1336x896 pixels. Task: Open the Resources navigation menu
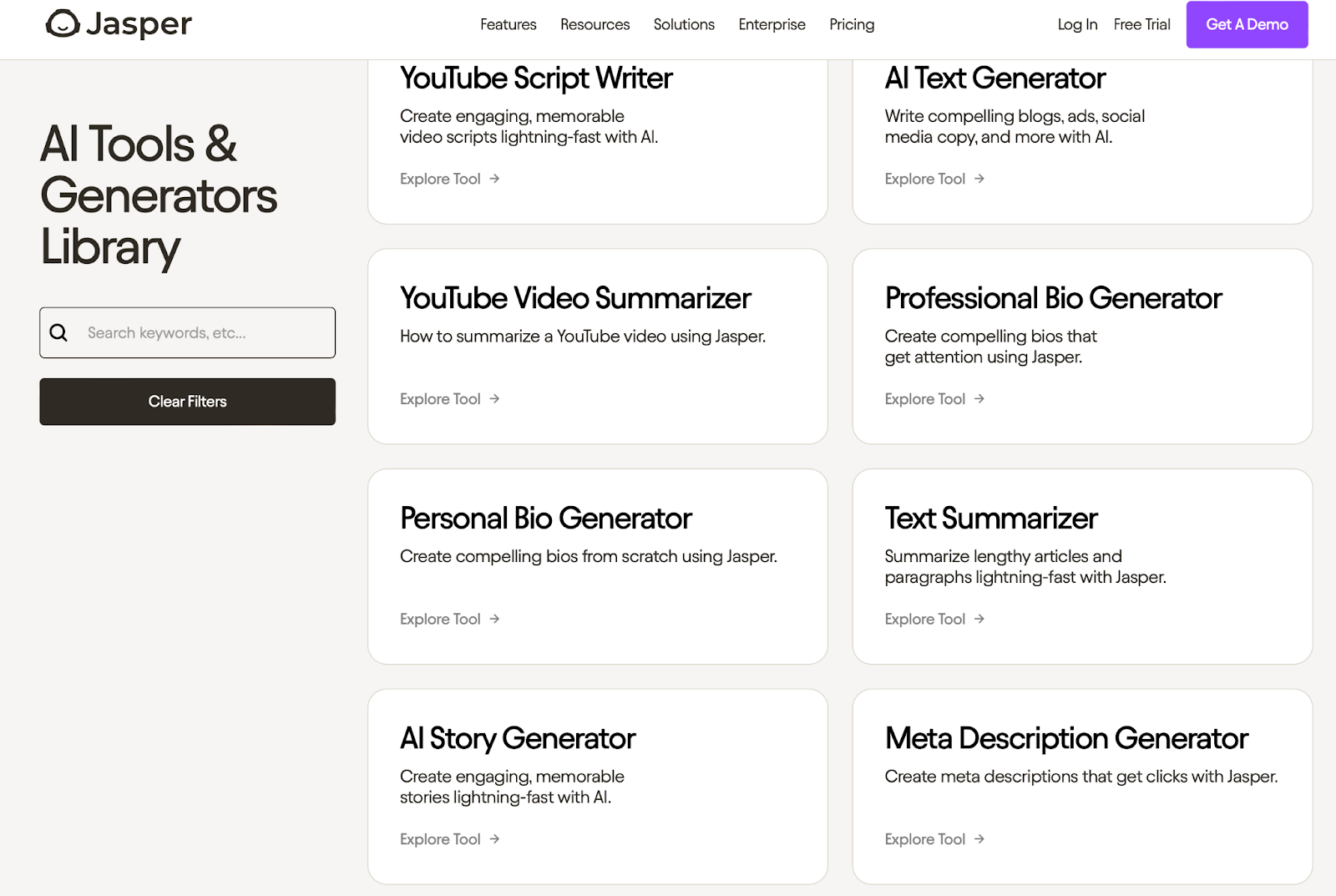(595, 25)
